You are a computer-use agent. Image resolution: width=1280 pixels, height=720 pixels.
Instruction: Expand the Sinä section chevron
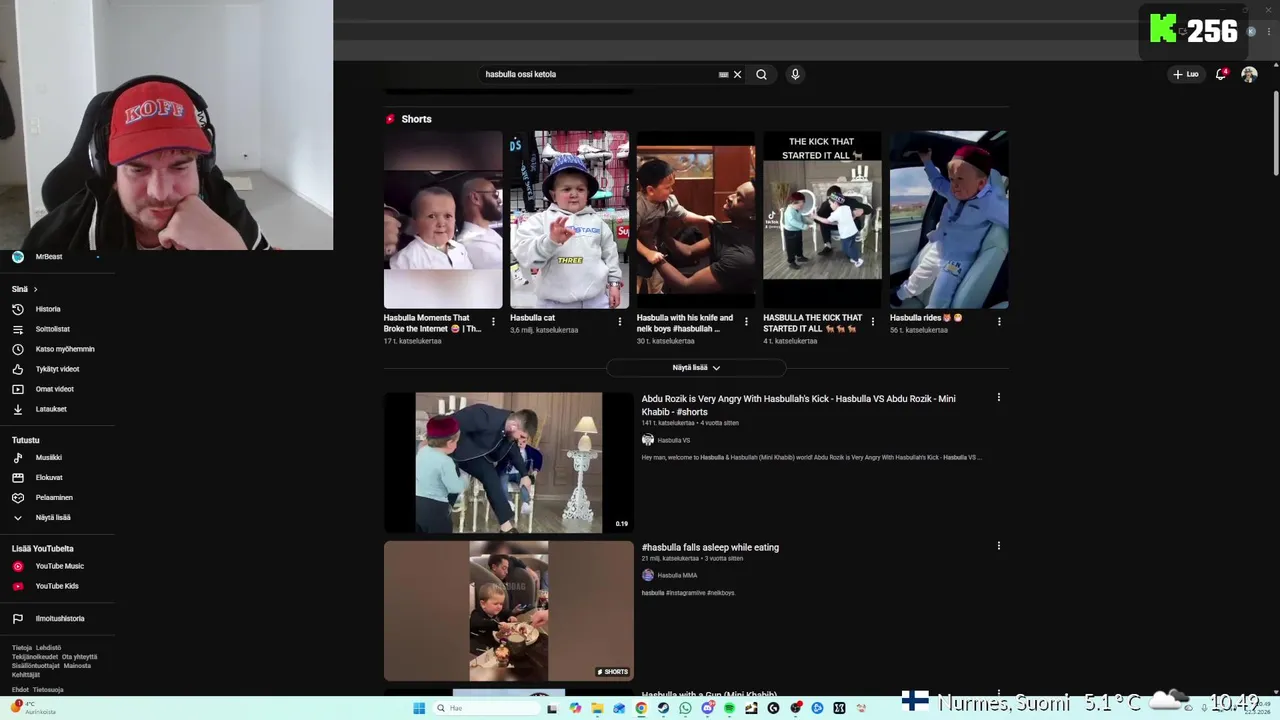(x=35, y=289)
